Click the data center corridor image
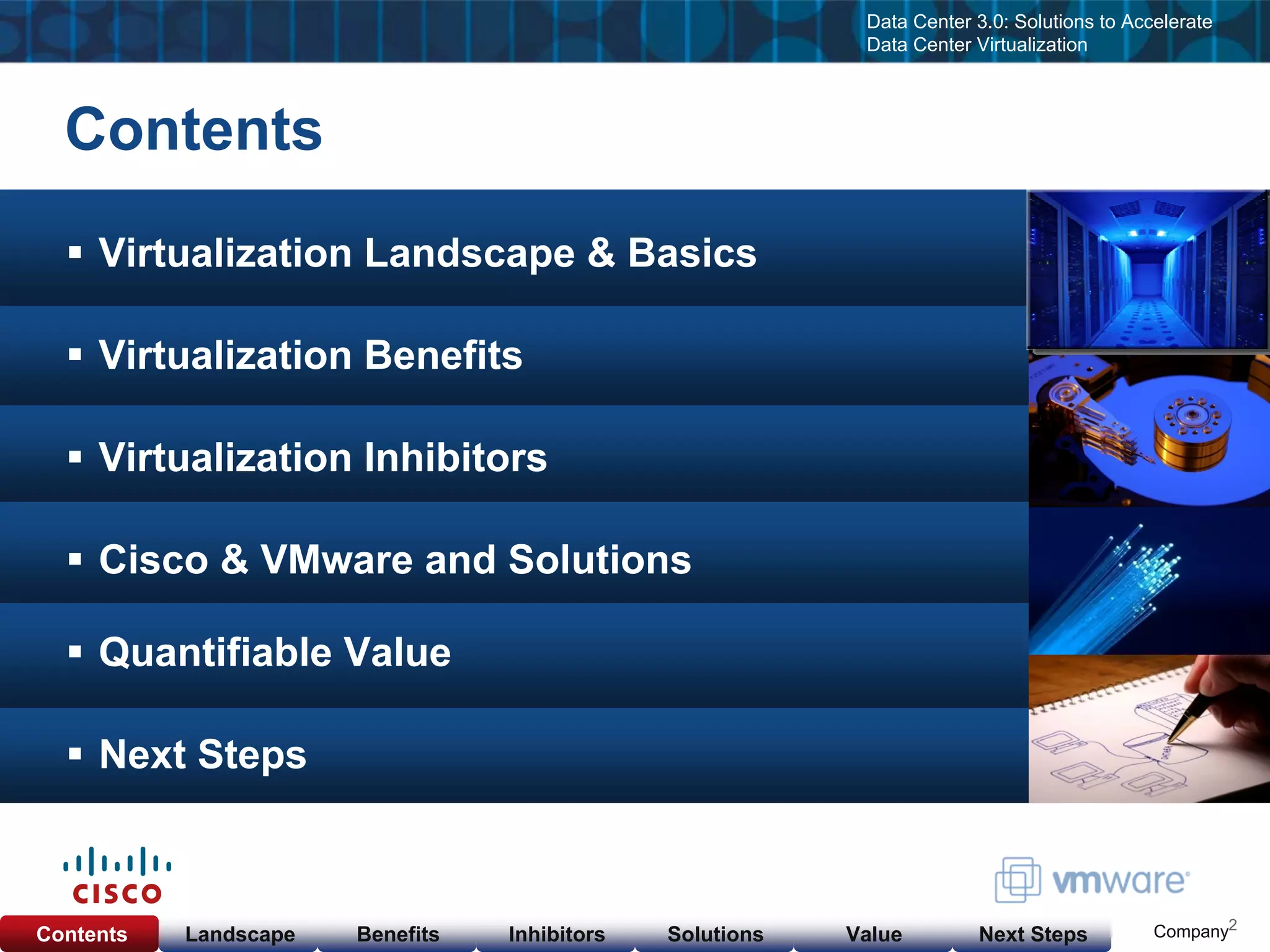Screen dimensions: 1270x952 pyautogui.click(x=1148, y=270)
